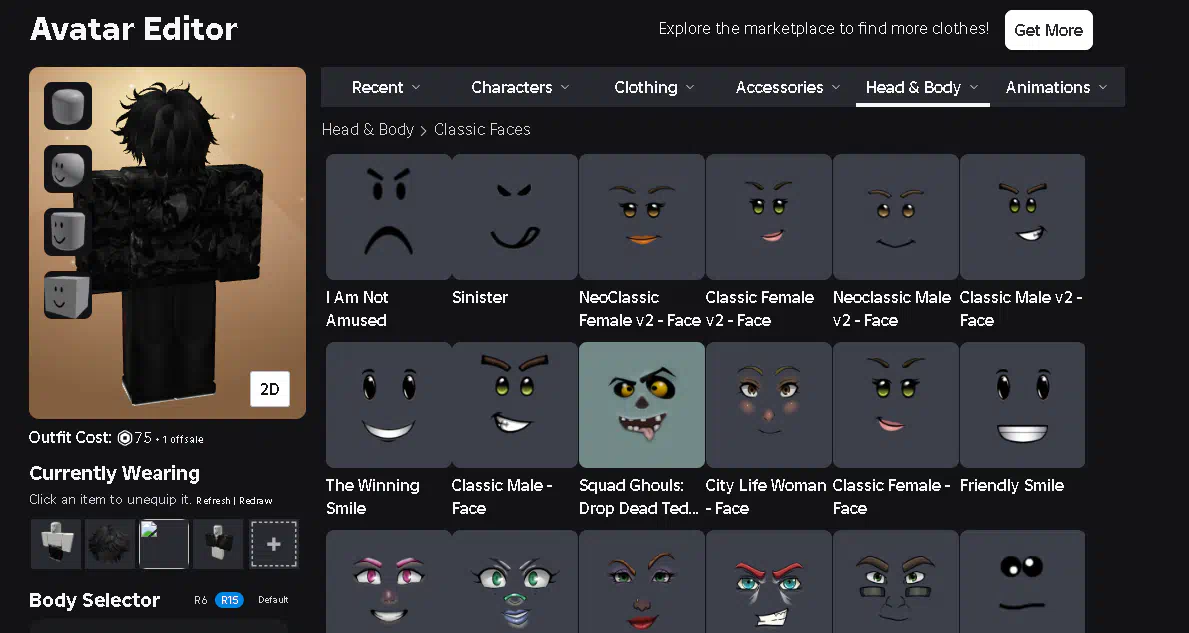Select the square box head icon
Image resolution: width=1189 pixels, height=633 pixels.
(x=68, y=295)
